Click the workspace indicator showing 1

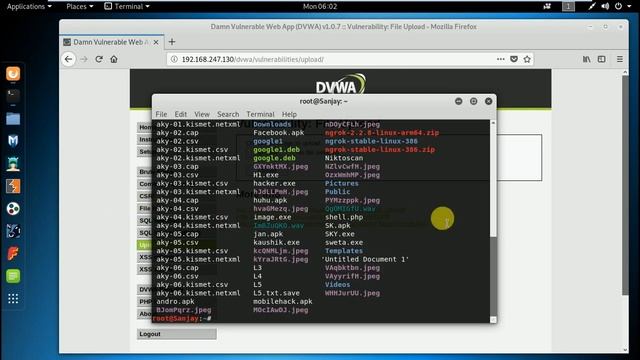(568, 6)
